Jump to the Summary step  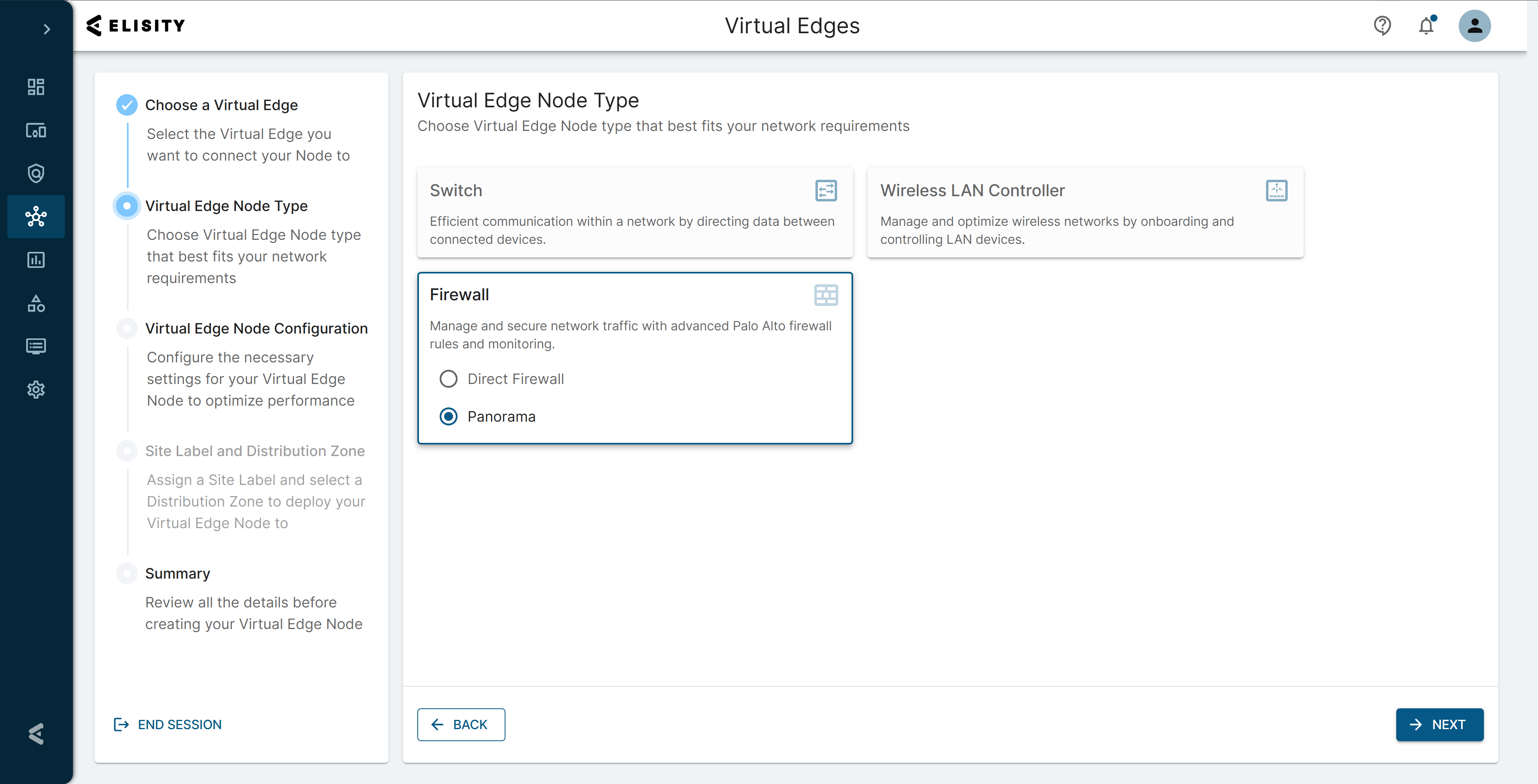(x=177, y=573)
